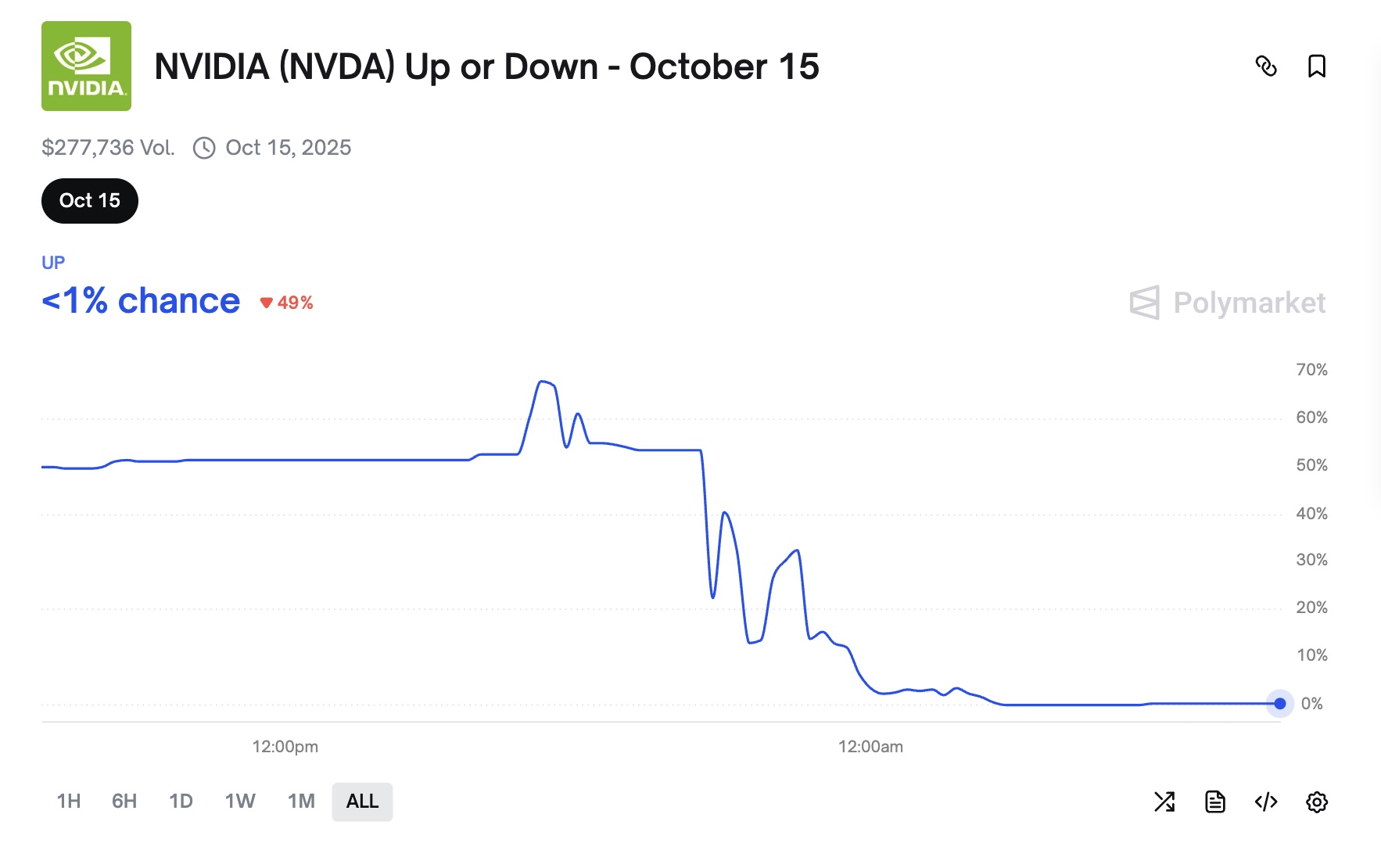Select the 1D time range
Screen dimensions: 1381x868
(181, 802)
